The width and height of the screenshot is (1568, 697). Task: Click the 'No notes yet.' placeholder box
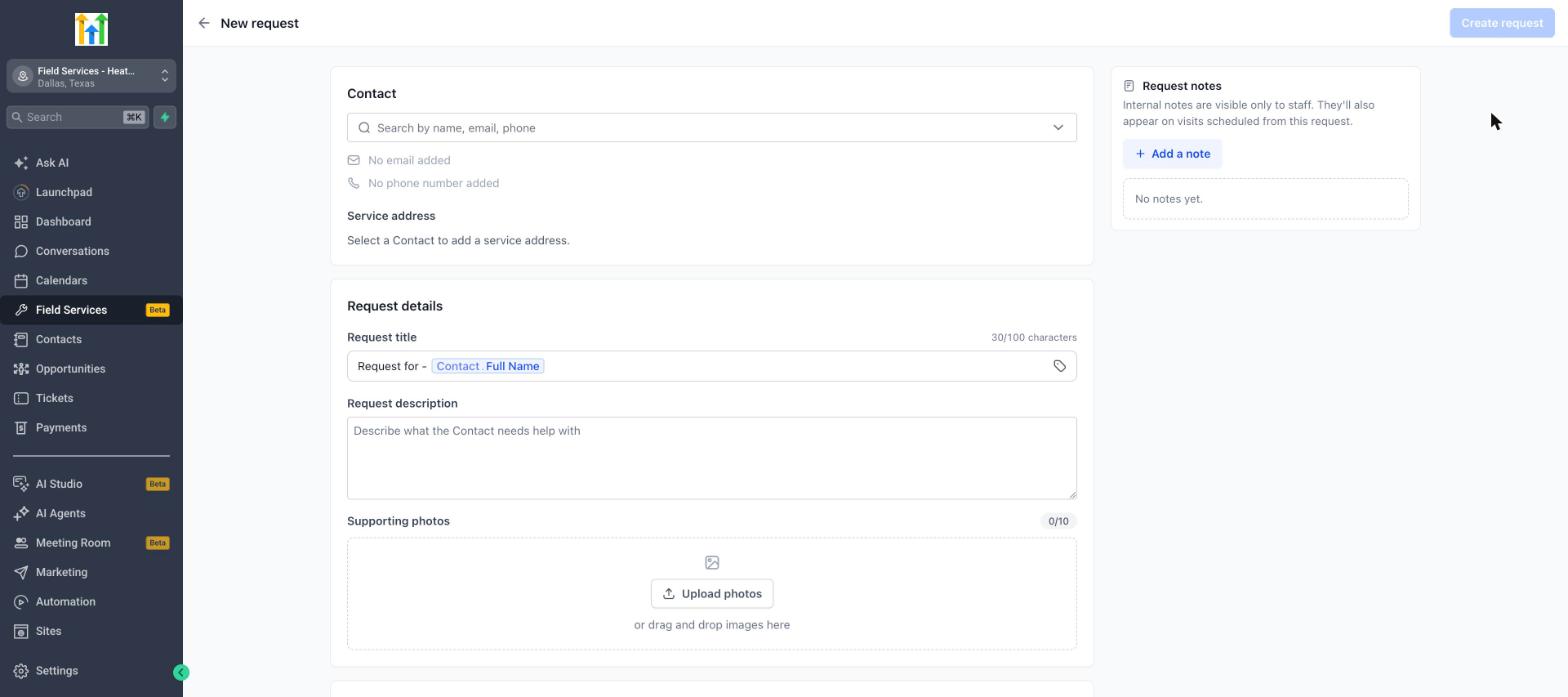[1265, 199]
